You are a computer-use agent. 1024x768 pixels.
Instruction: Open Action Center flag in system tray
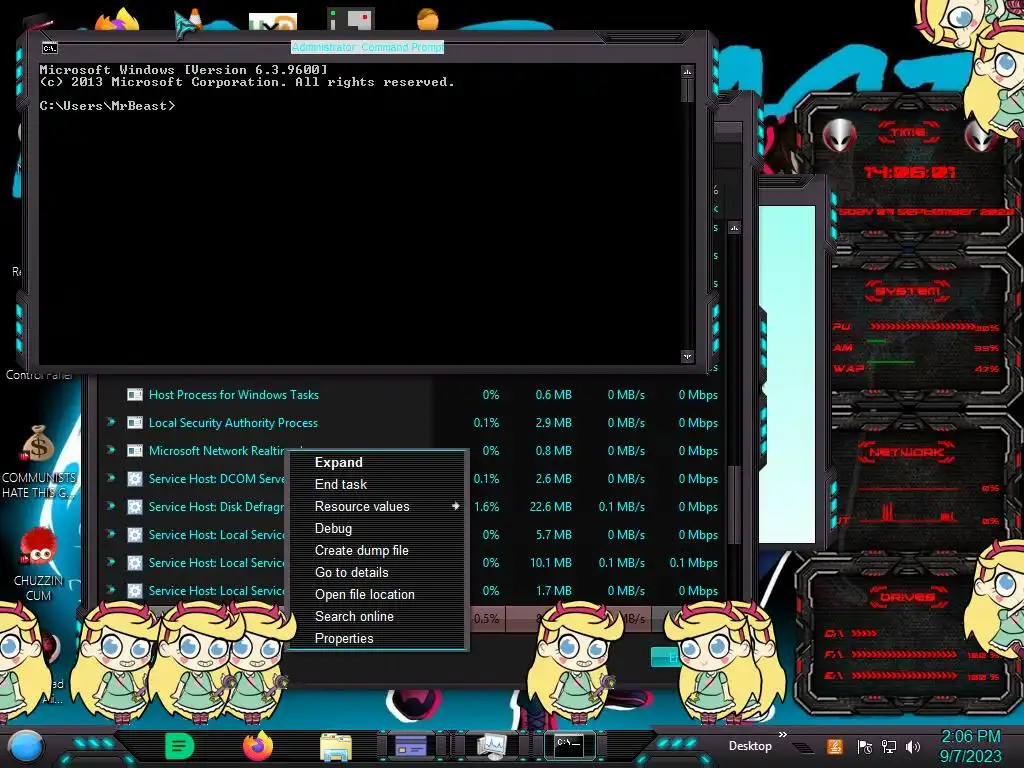(x=865, y=746)
